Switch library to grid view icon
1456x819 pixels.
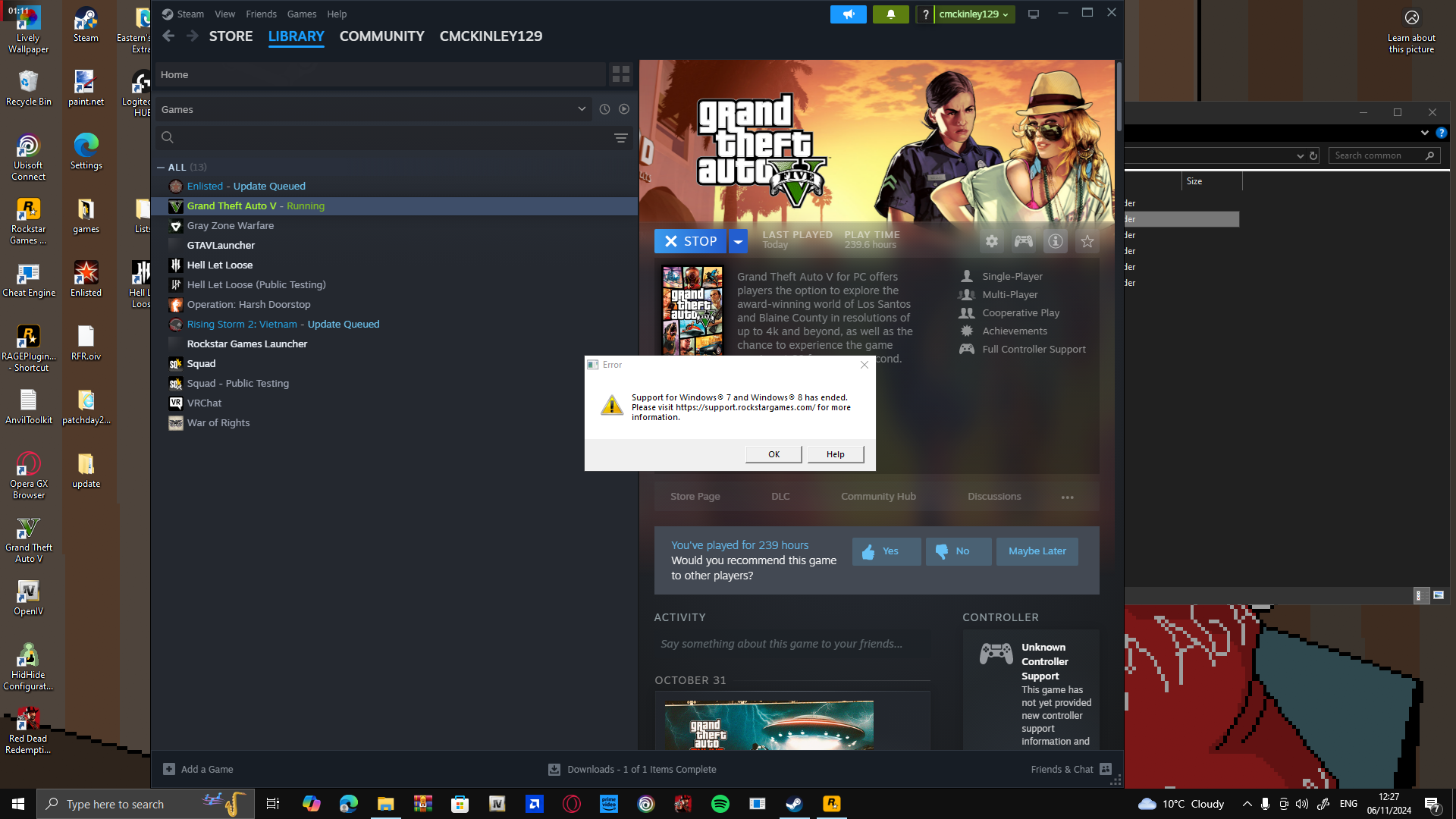621,74
